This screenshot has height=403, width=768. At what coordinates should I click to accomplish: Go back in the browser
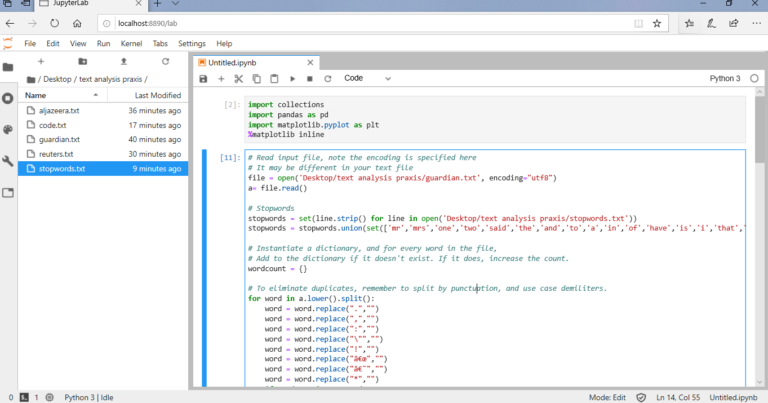tap(10, 24)
